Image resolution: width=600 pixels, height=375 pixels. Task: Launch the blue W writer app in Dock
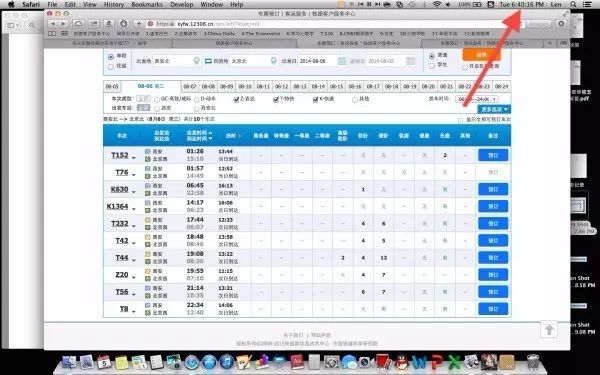(x=419, y=362)
